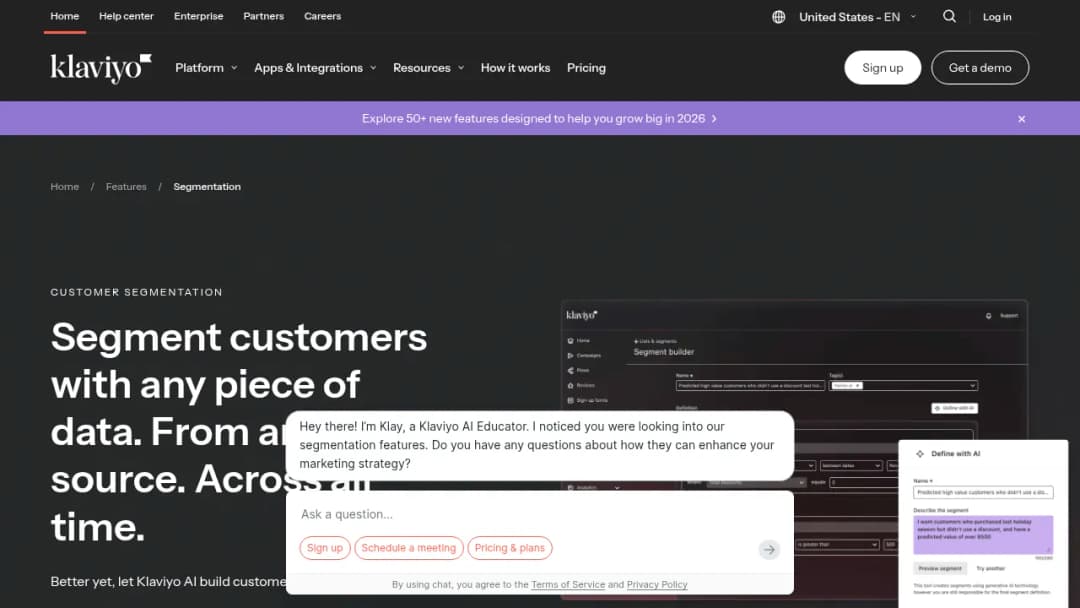
Task: Send the chat question arrow button
Action: pyautogui.click(x=769, y=549)
